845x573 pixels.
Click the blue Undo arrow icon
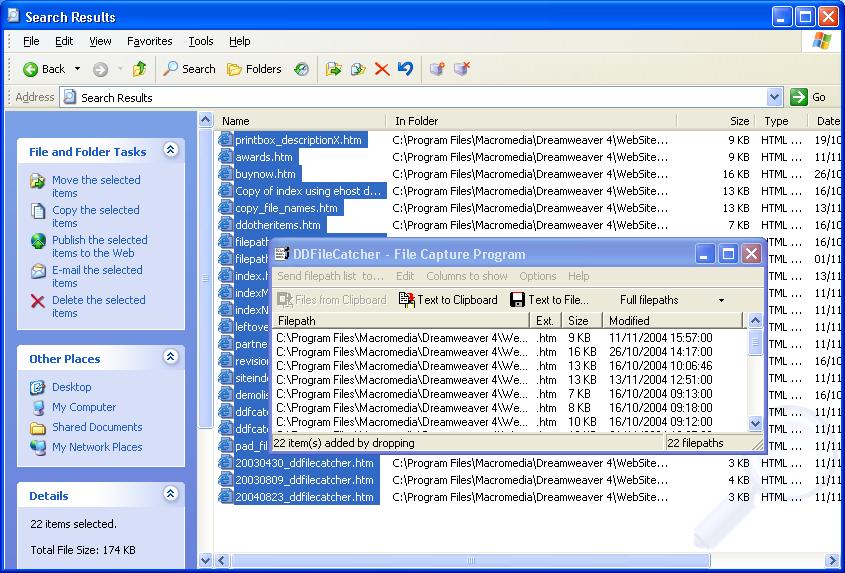405,69
